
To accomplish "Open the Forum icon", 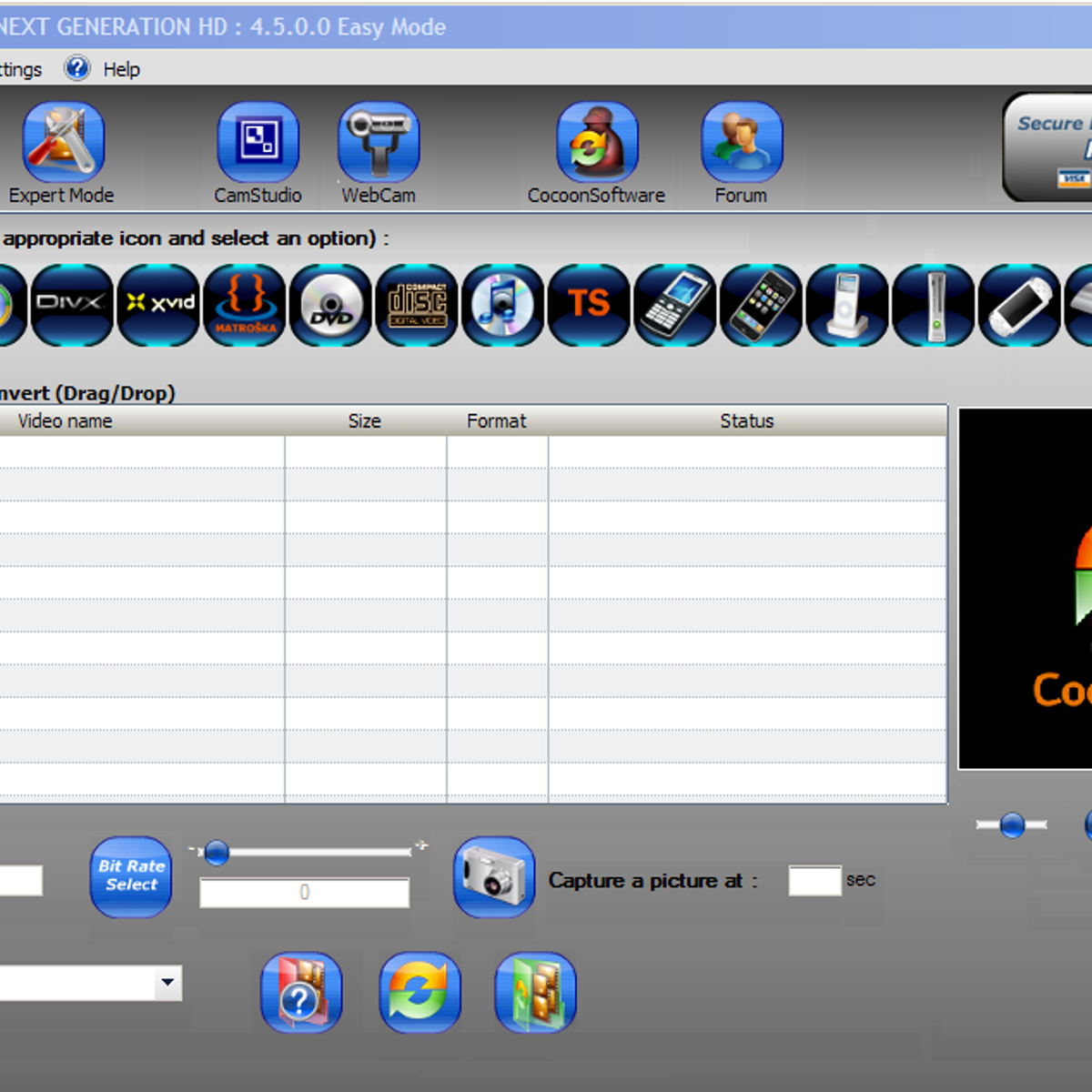I will [x=741, y=143].
